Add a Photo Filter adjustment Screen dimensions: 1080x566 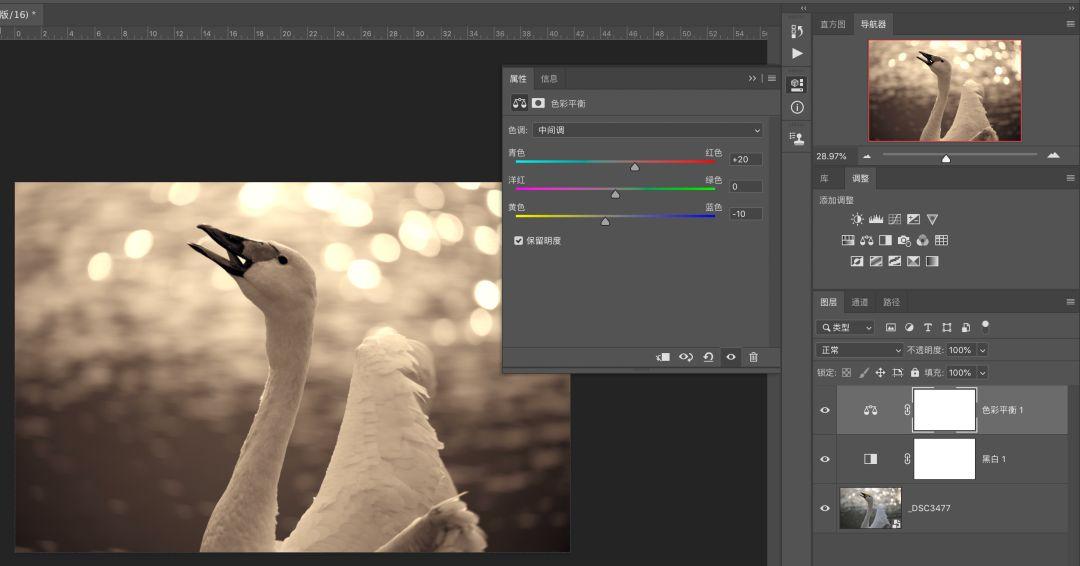click(904, 240)
